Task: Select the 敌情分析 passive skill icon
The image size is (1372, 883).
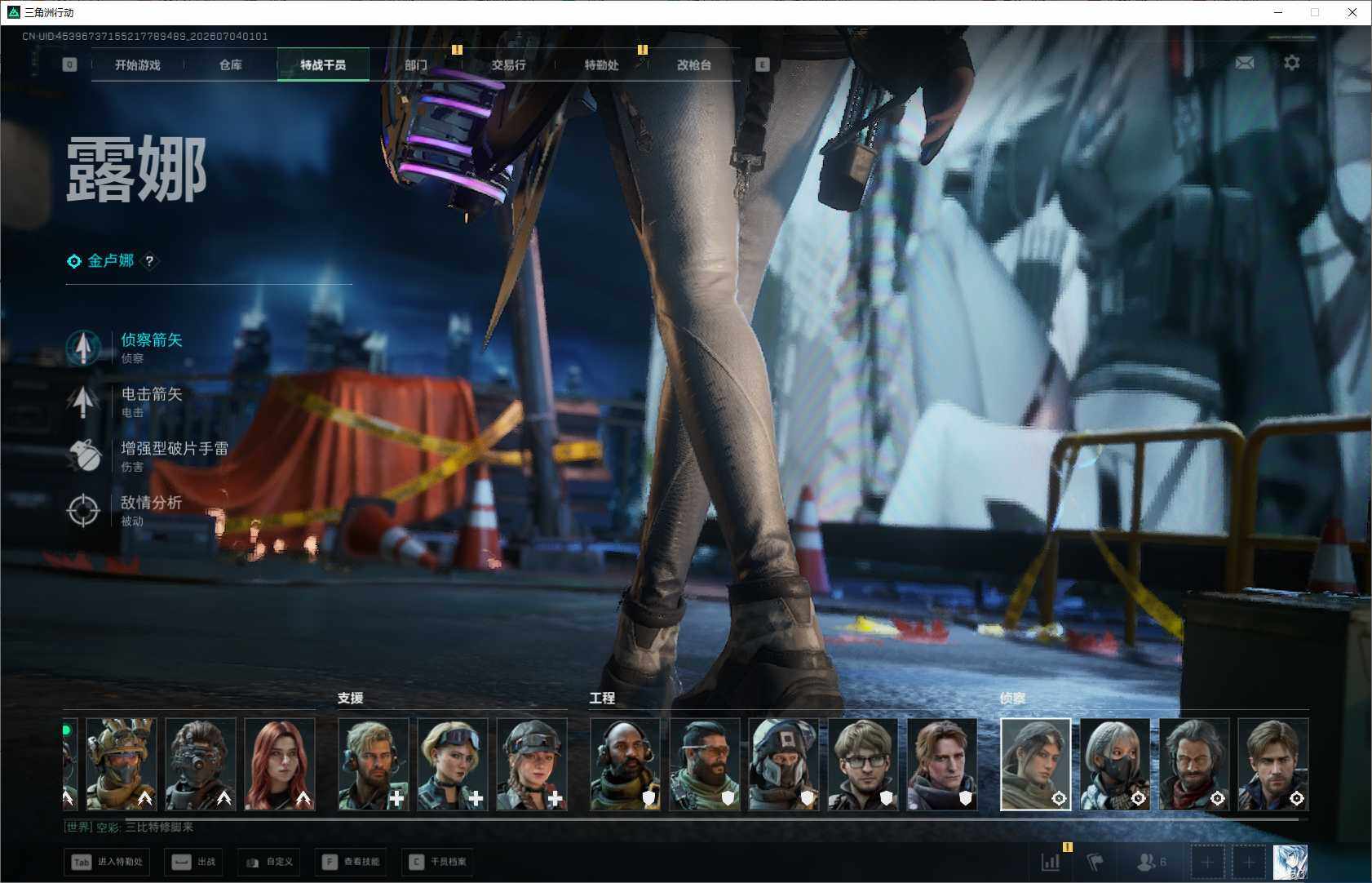Action: [83, 511]
